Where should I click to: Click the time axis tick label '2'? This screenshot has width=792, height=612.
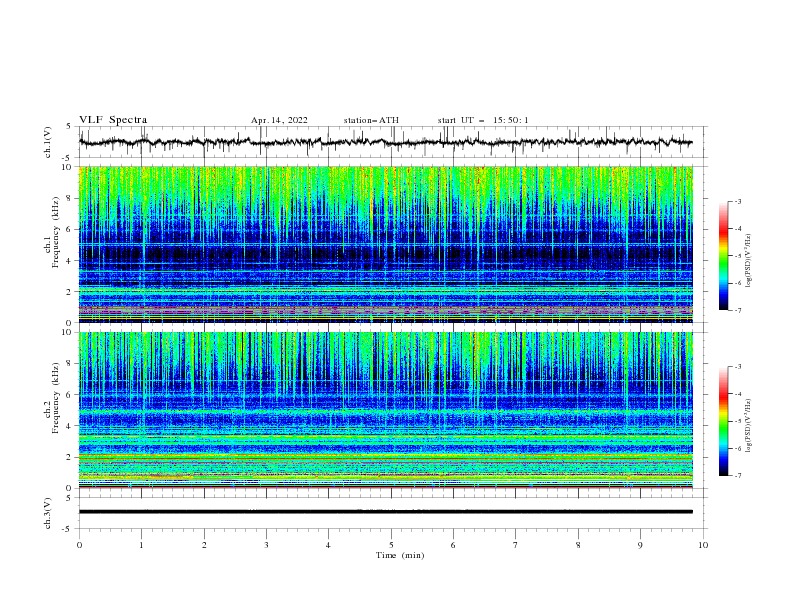pos(204,545)
